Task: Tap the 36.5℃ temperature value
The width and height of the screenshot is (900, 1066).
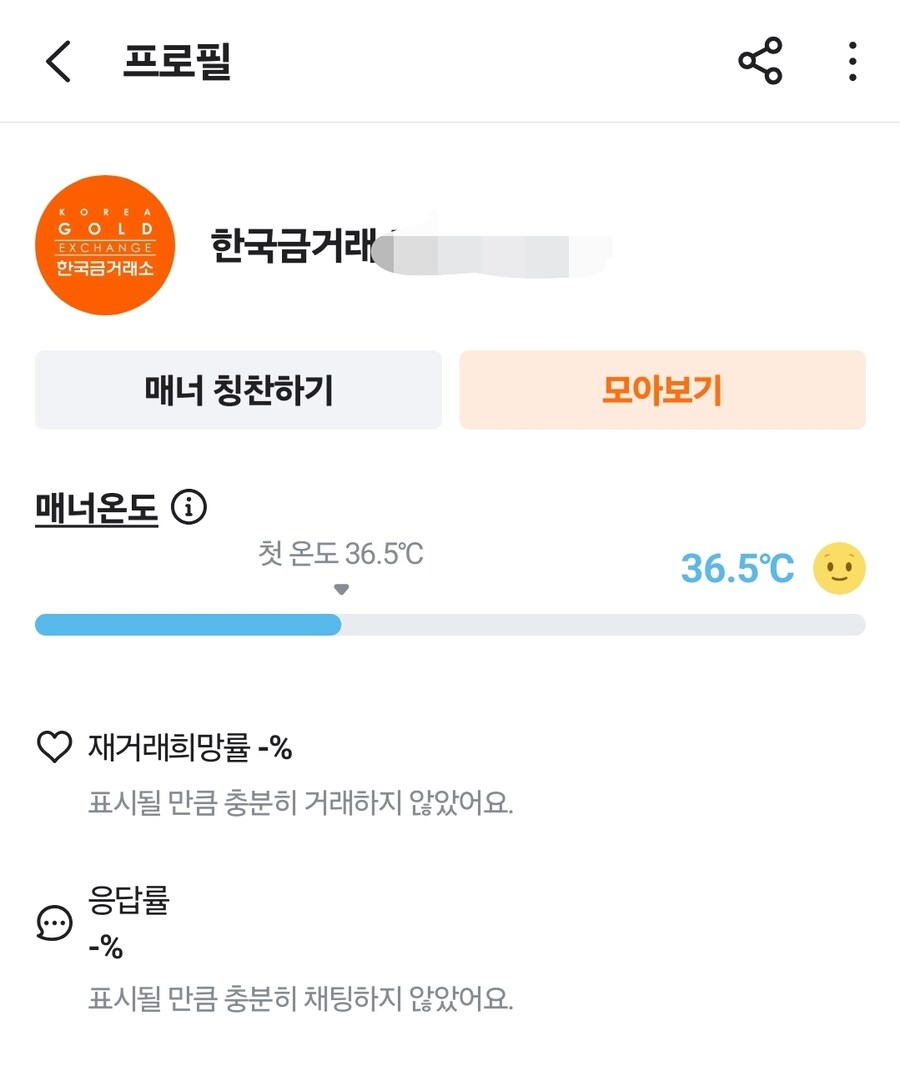Action: [737, 569]
